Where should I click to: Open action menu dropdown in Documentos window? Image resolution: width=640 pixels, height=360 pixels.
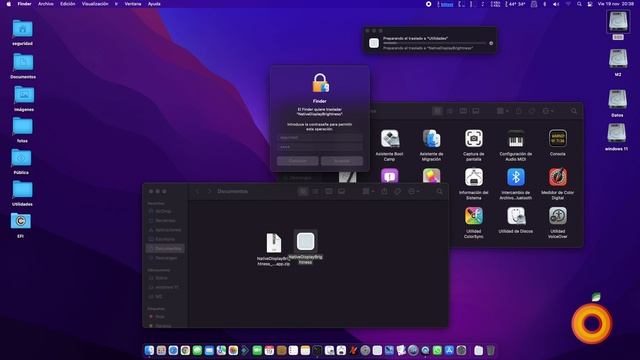pos(413,191)
